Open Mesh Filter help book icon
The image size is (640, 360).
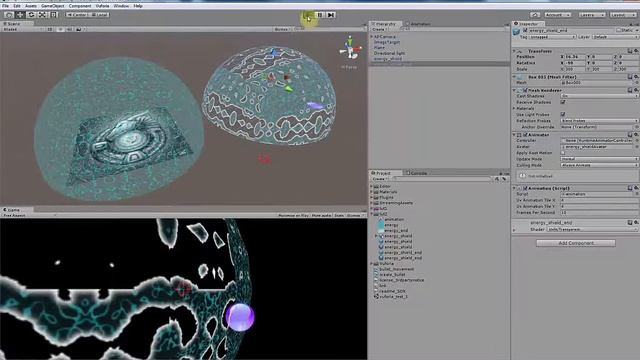click(630, 77)
